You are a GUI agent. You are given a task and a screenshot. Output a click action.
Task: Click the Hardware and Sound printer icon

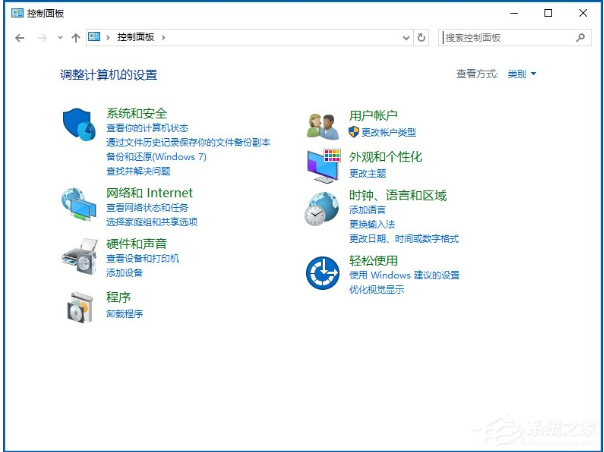click(79, 255)
